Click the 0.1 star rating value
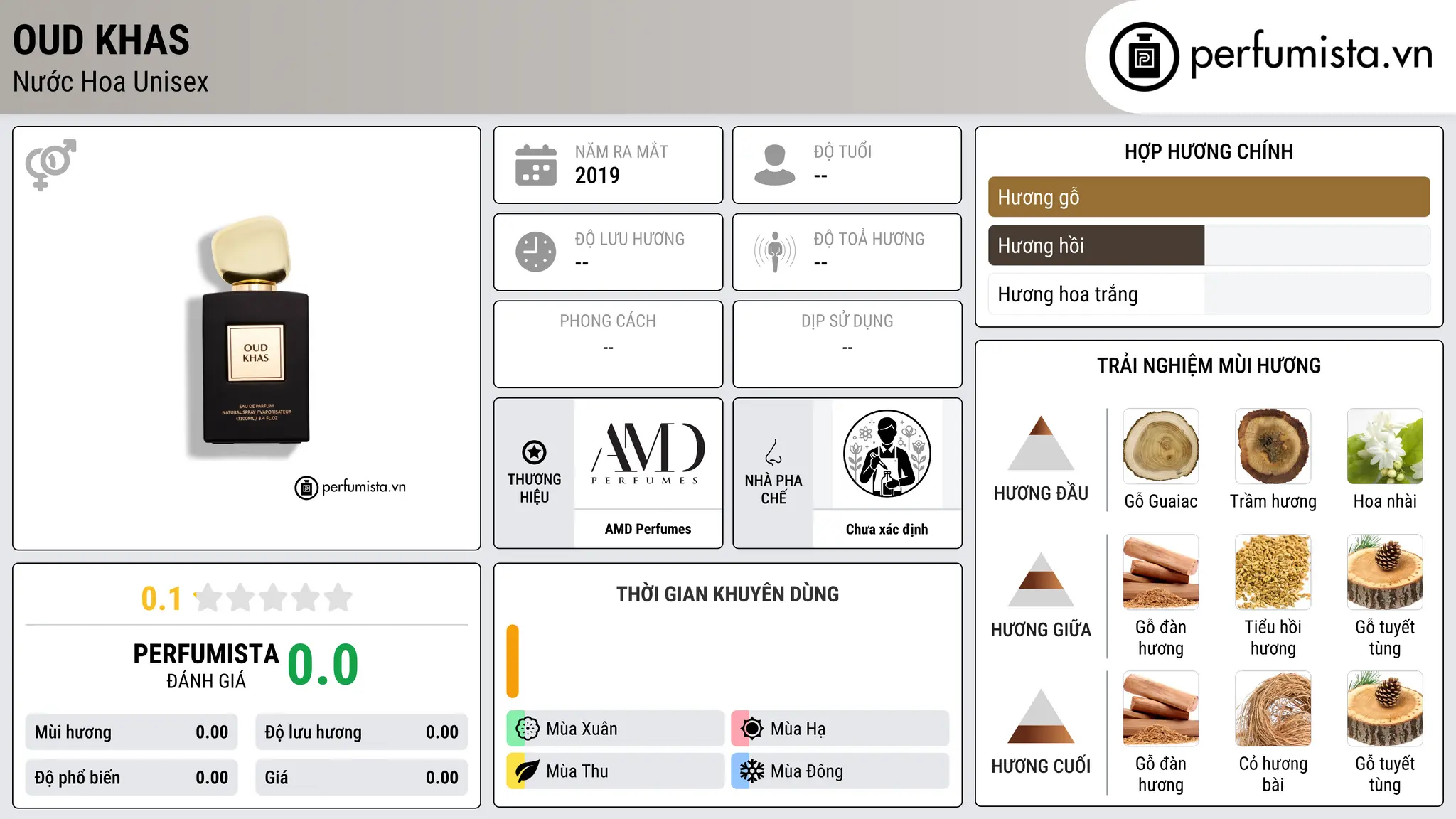 pos(161,599)
